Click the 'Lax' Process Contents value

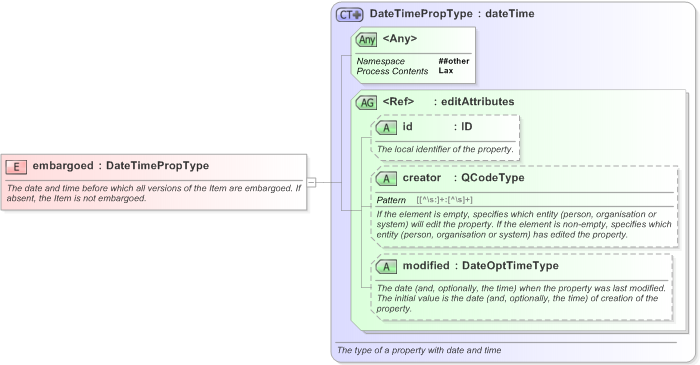tap(446, 71)
